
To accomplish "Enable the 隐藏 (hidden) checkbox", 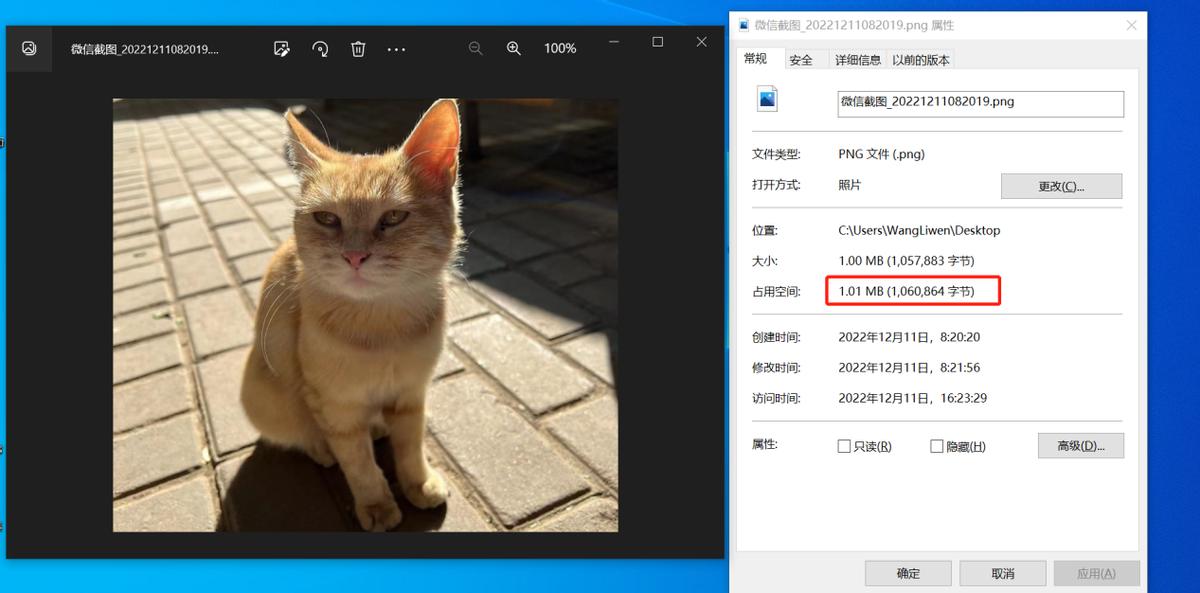I will (x=937, y=445).
